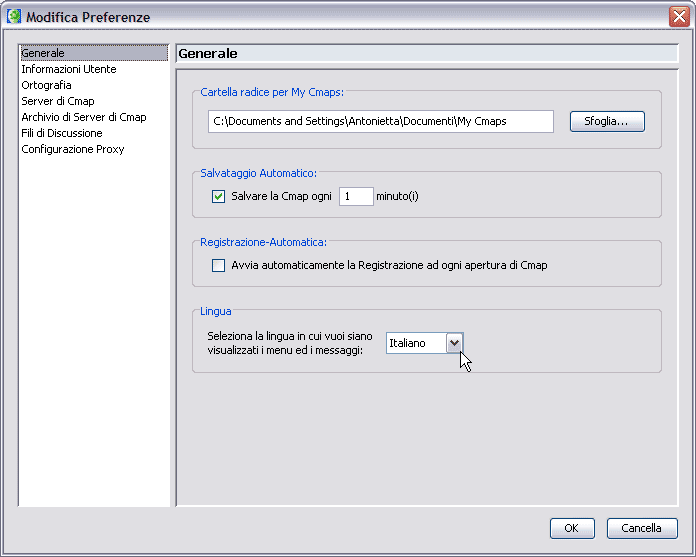Click the Sfoglia... browse button
The image size is (696, 557).
point(607,121)
